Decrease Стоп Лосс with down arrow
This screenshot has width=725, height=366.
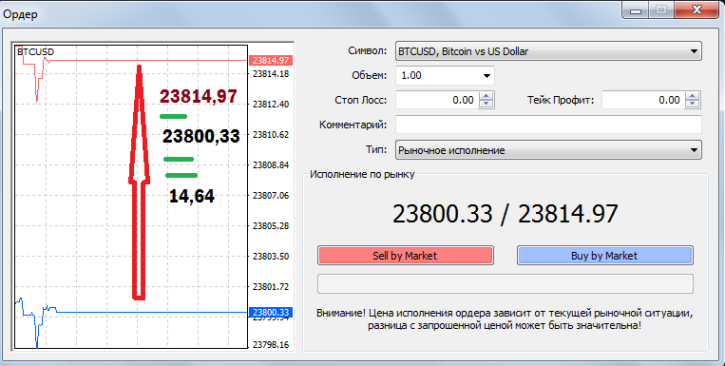[x=486, y=104]
